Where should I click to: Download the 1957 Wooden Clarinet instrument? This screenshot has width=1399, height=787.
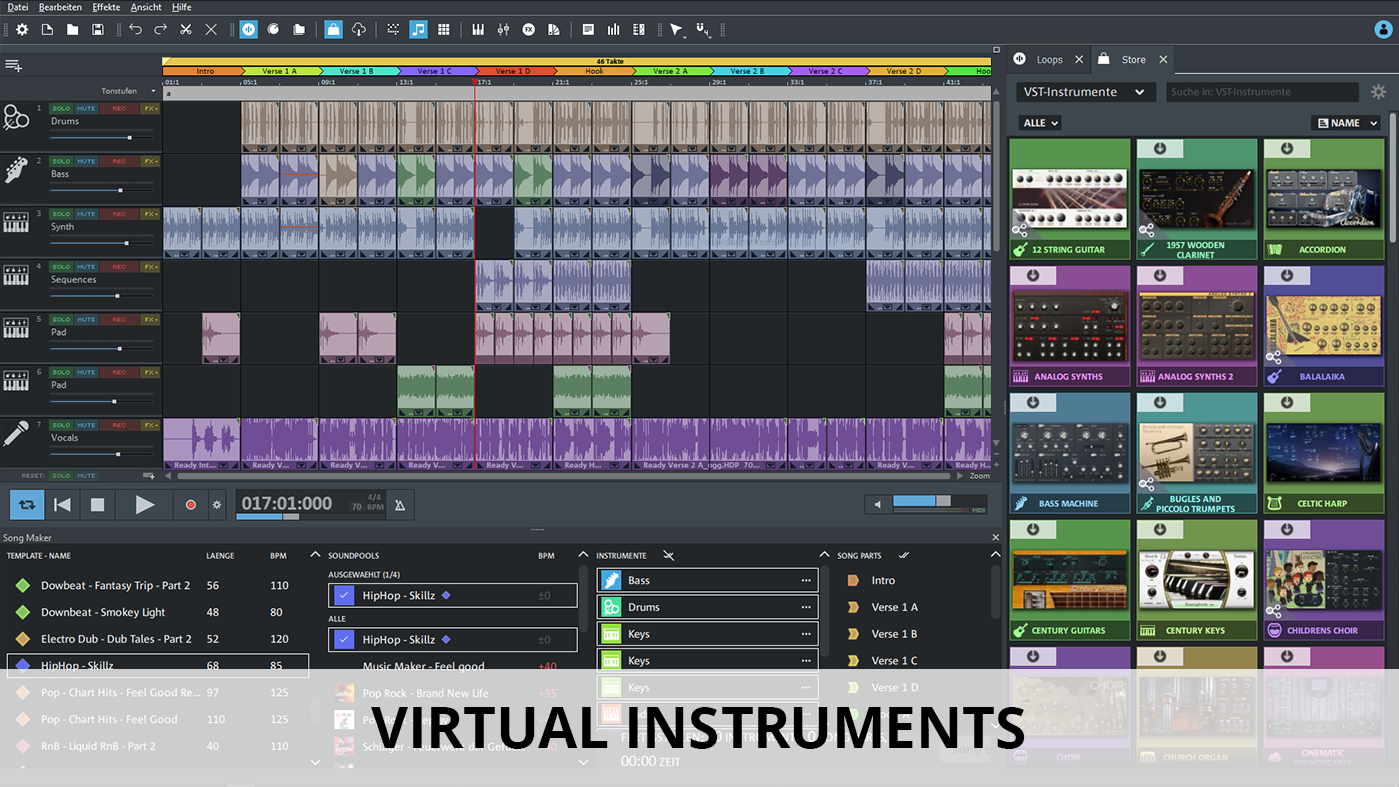coord(1160,149)
